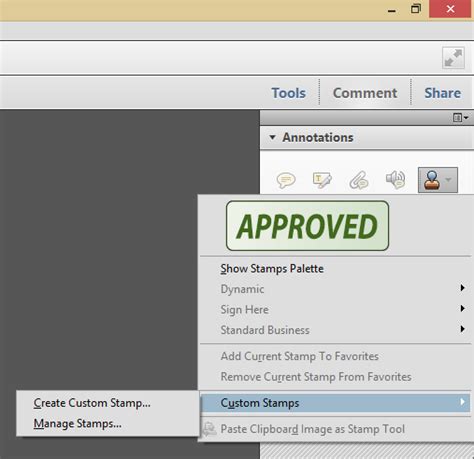
Task: Open the Comment pane
Action: click(365, 93)
